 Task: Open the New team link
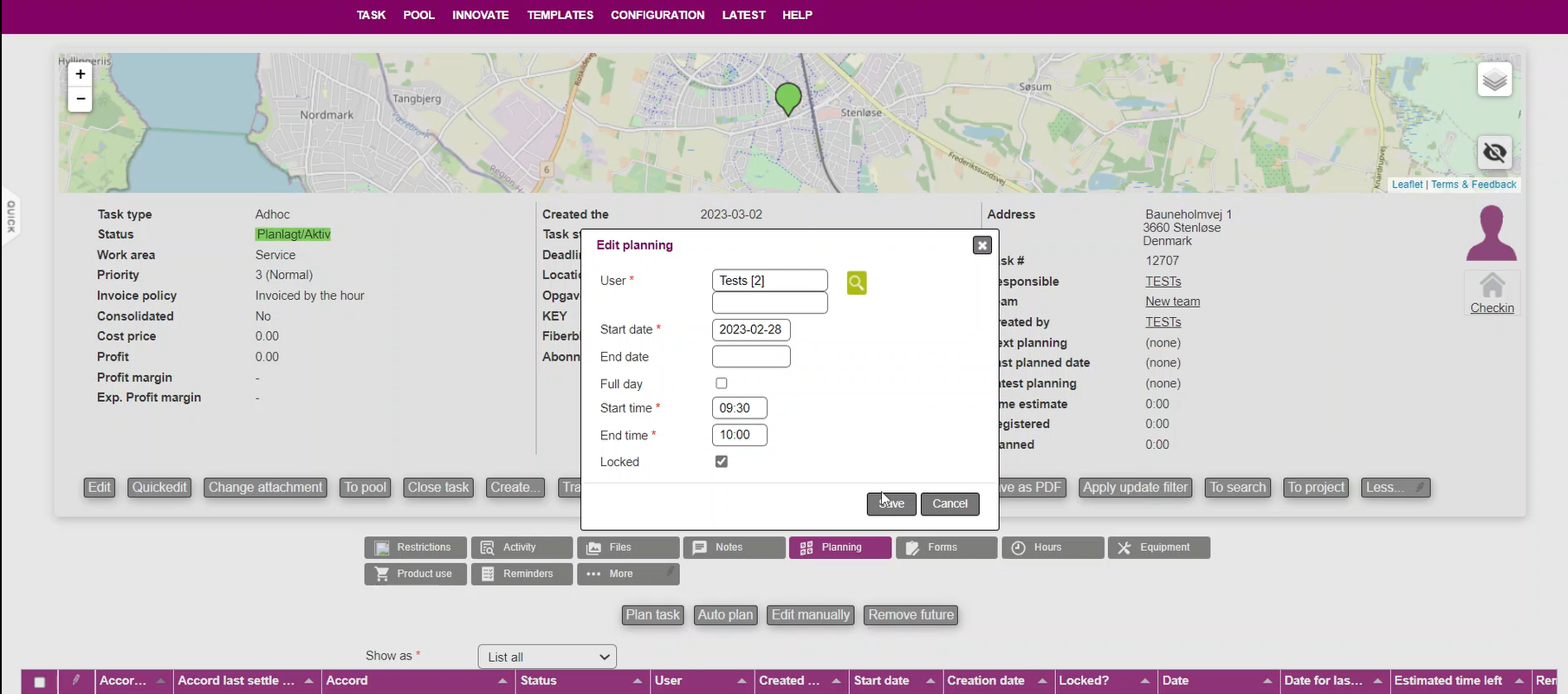[1172, 302]
